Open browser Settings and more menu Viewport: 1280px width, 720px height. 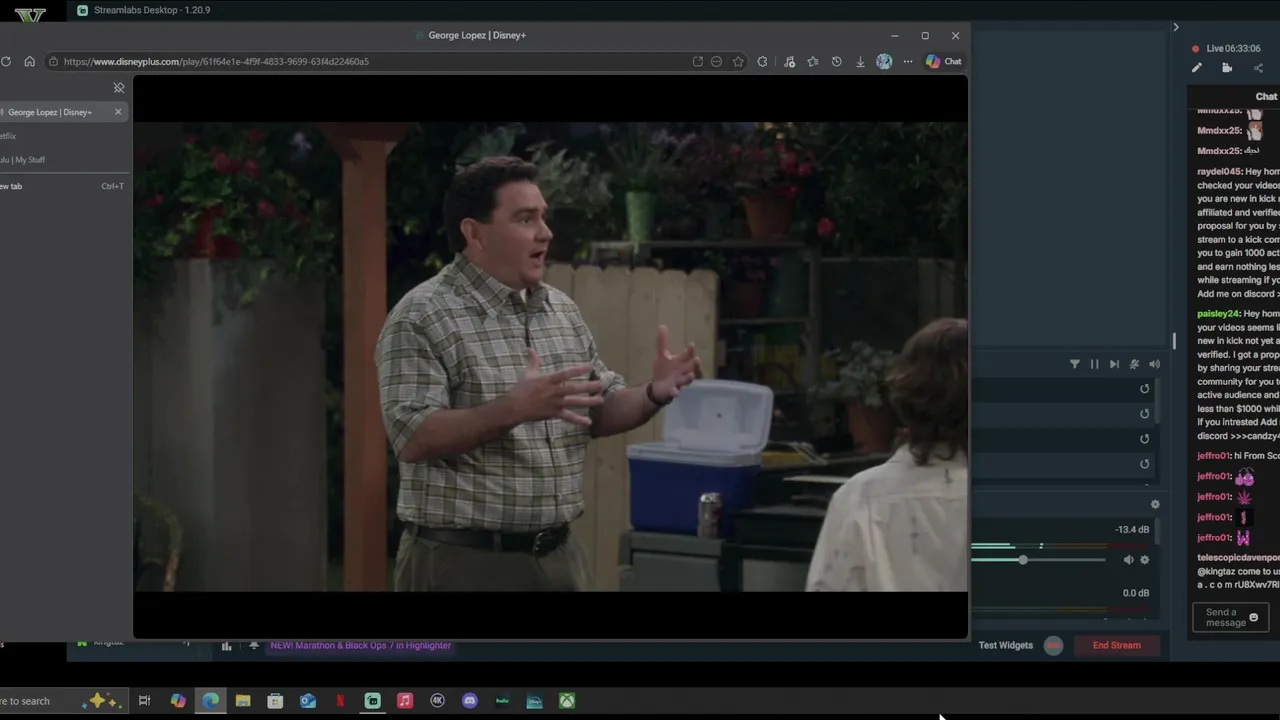pyautogui.click(x=908, y=61)
